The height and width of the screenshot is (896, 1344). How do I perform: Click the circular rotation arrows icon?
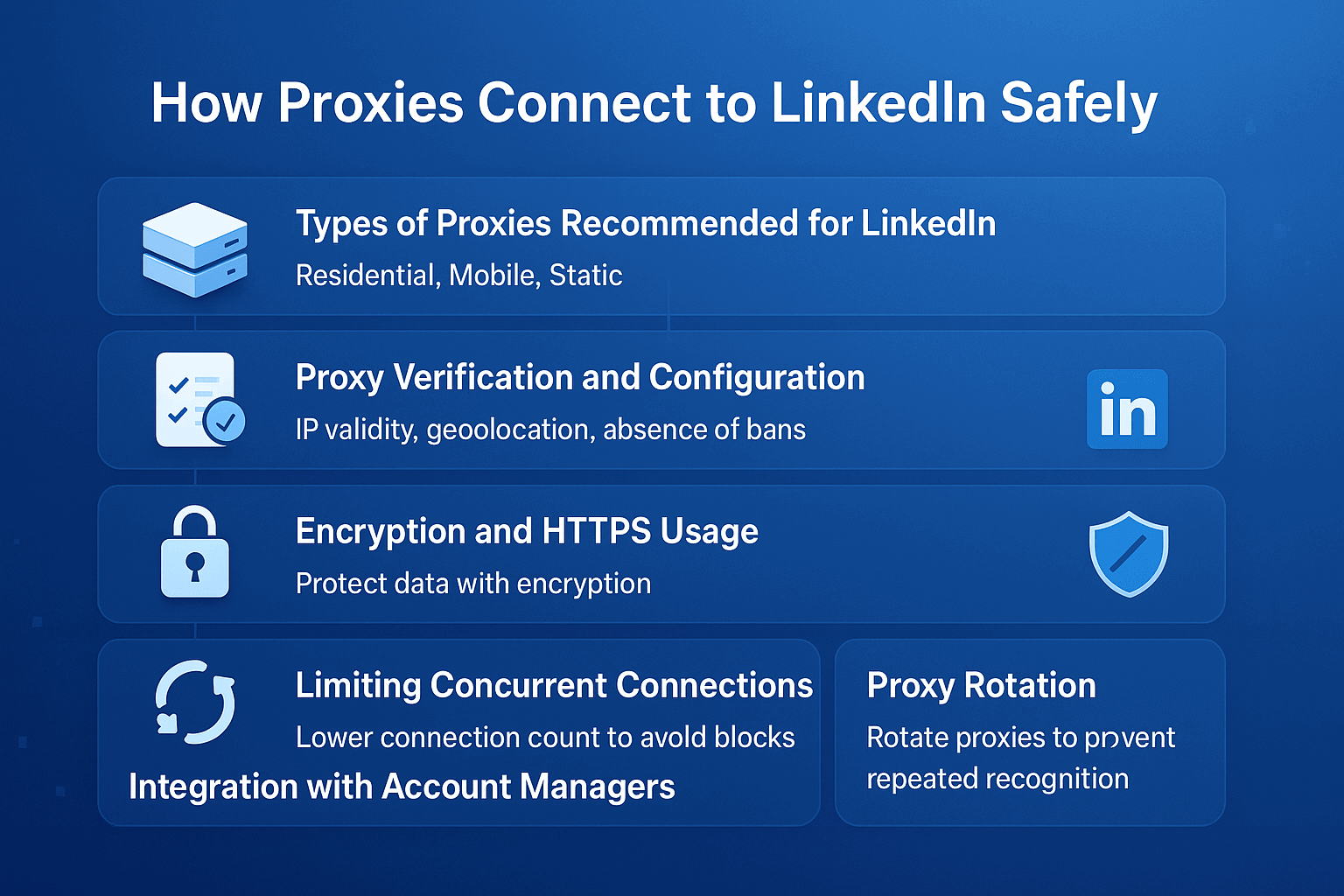(x=195, y=702)
